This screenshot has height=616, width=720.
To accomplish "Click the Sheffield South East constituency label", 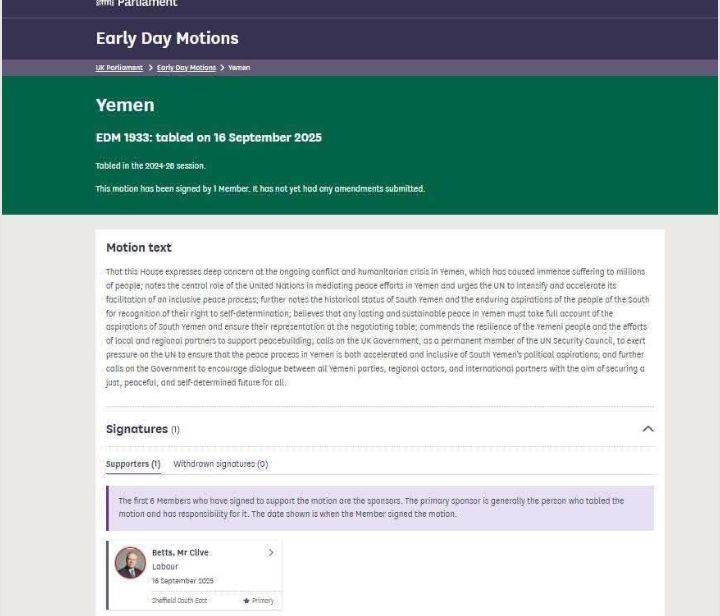I will 180,601.
